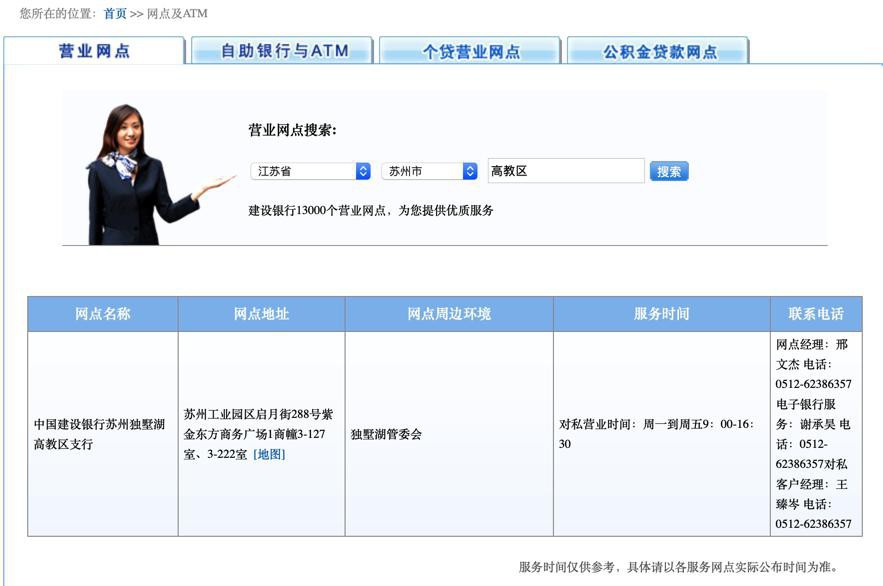Click the 网点经理 contact phone cell
This screenshot has width=883, height=586.
coord(814,434)
